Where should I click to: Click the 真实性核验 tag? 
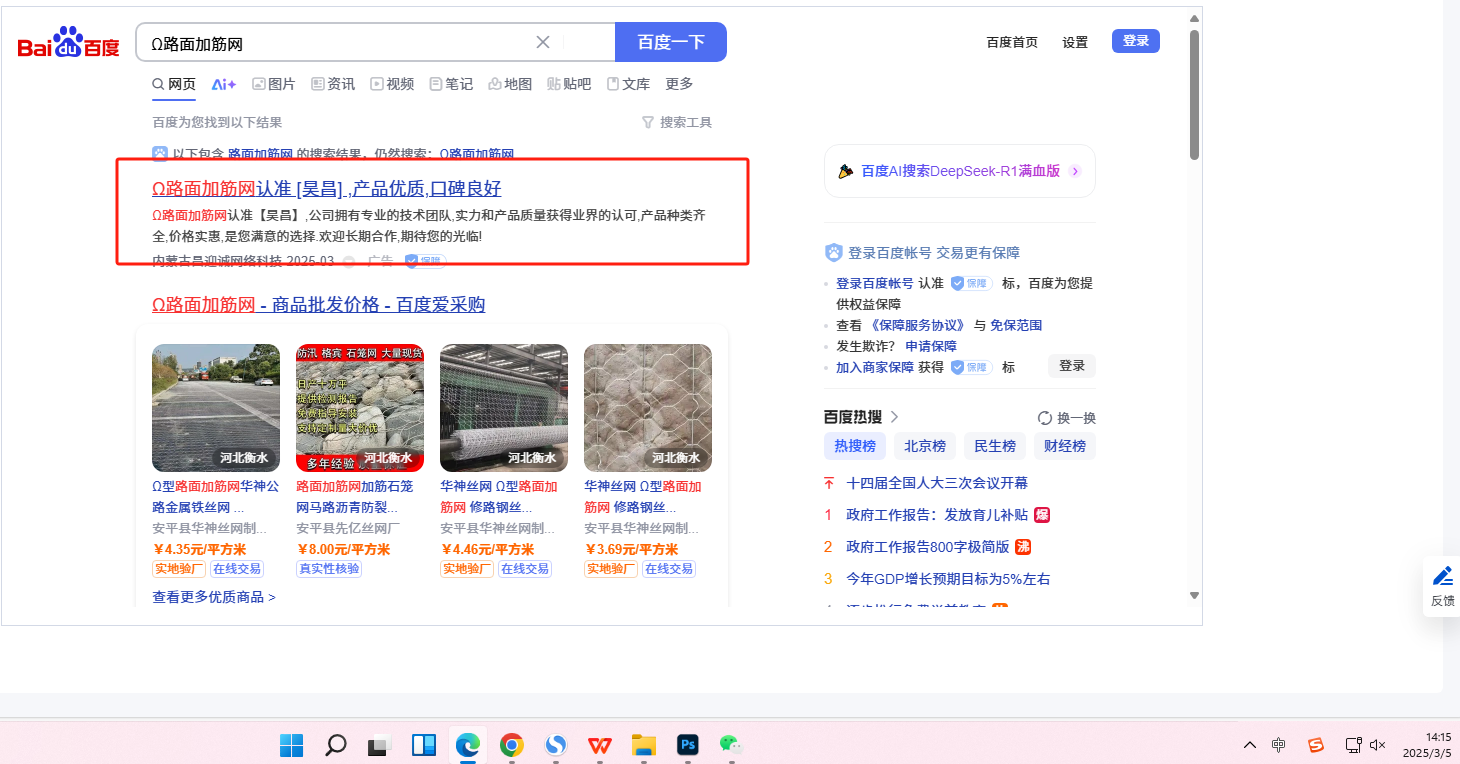[x=328, y=569]
